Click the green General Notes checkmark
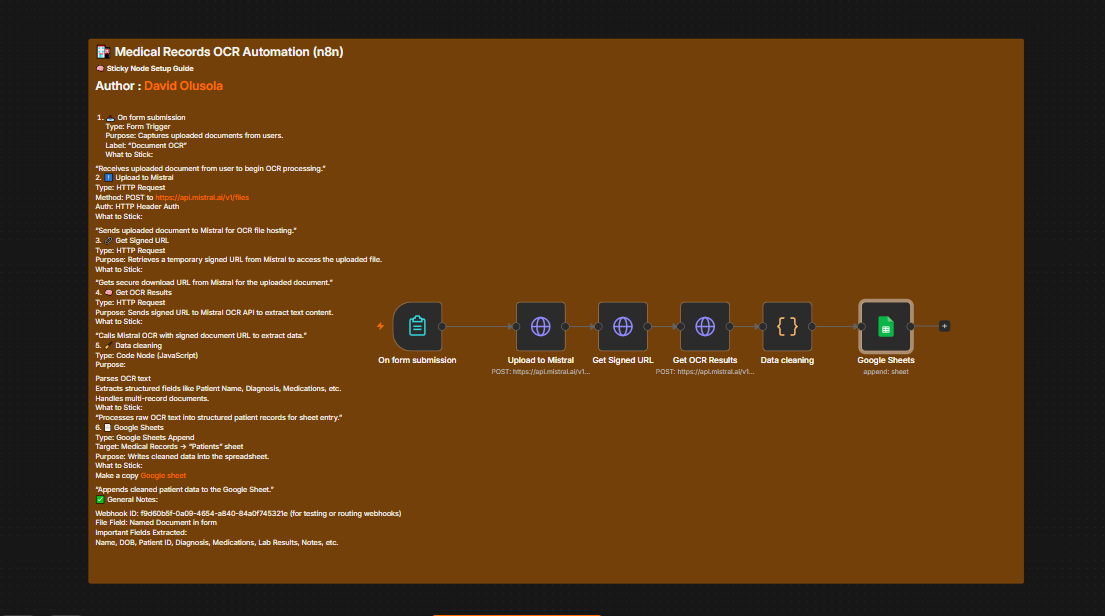 100,500
